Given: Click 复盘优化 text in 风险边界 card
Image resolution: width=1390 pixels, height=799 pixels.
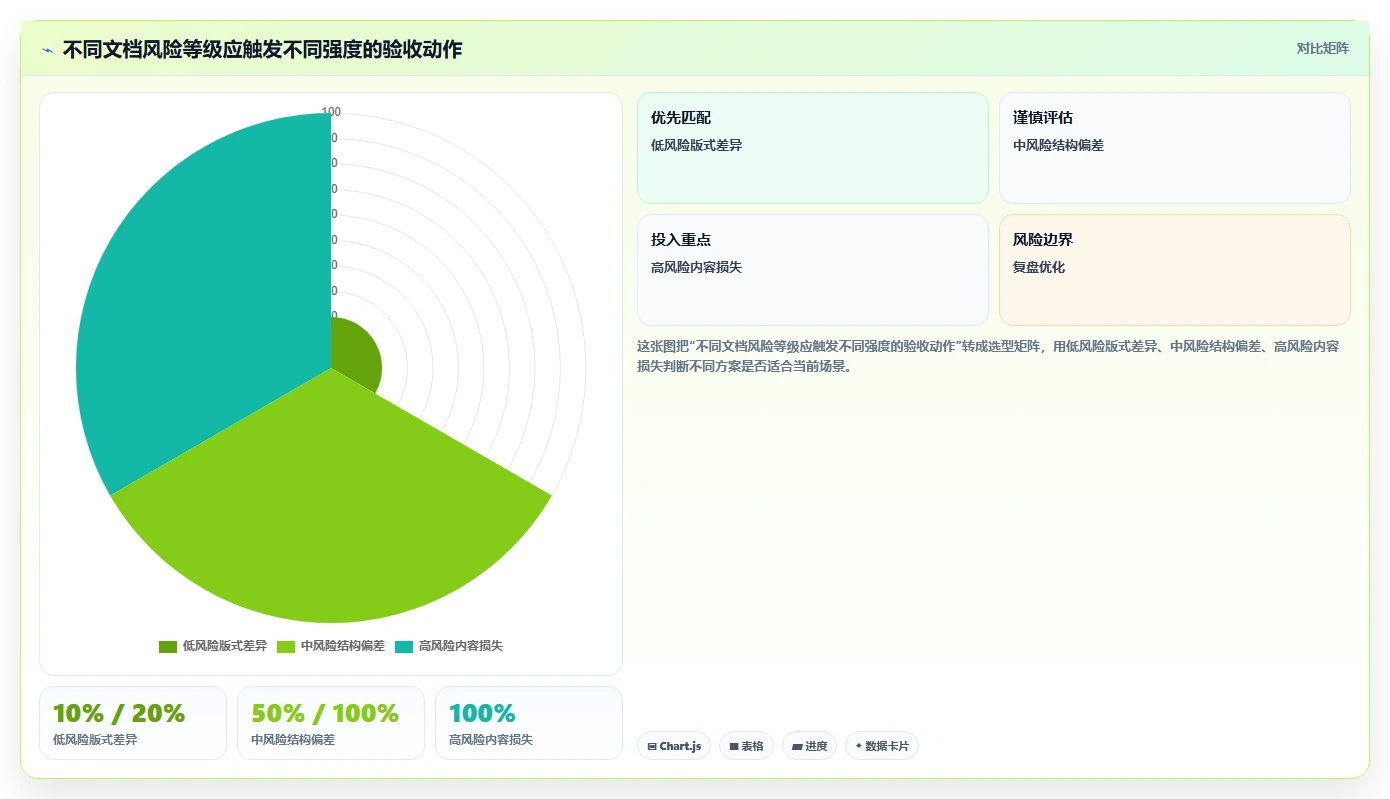Looking at the screenshot, I should (1039, 267).
